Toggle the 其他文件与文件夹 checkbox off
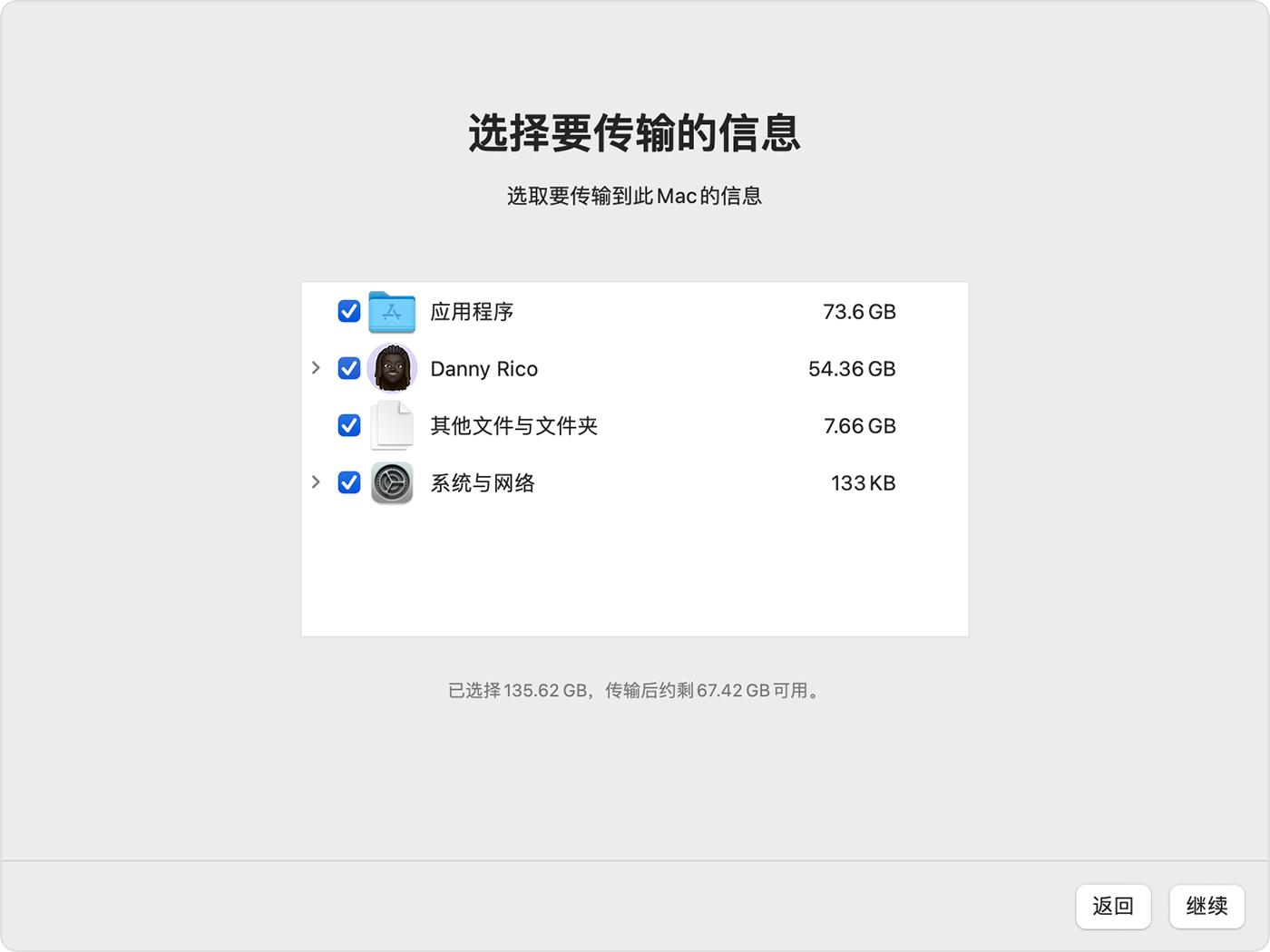Screen dimensions: 1270x952 [349, 425]
